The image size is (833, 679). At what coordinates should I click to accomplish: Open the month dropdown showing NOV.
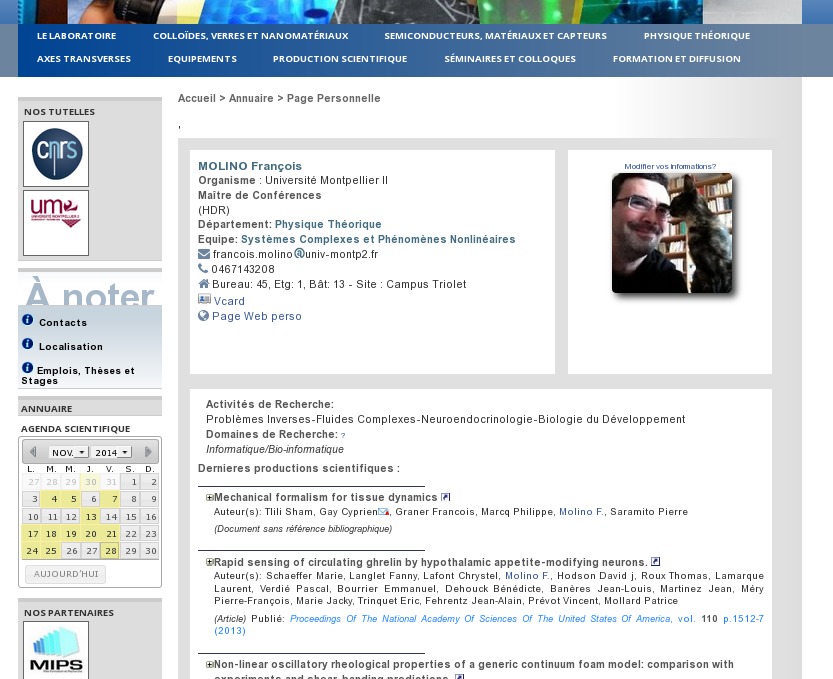[69, 453]
